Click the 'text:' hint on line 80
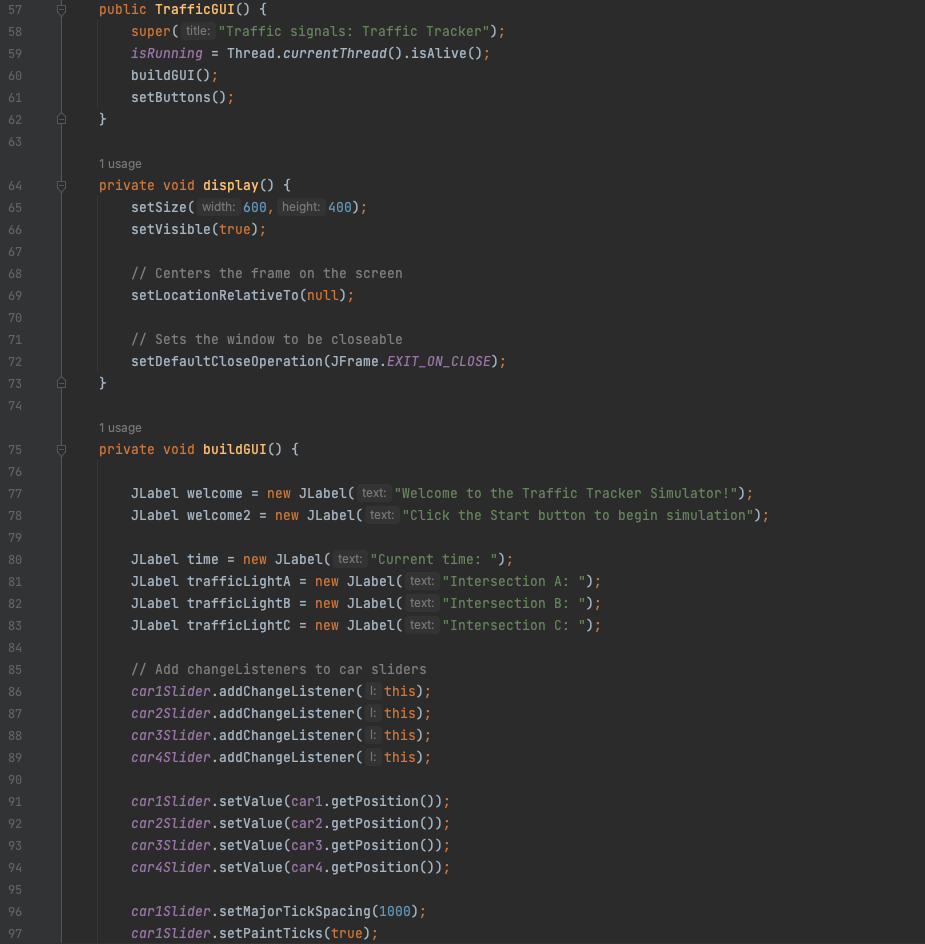The height and width of the screenshot is (944, 925). [x=349, y=559]
